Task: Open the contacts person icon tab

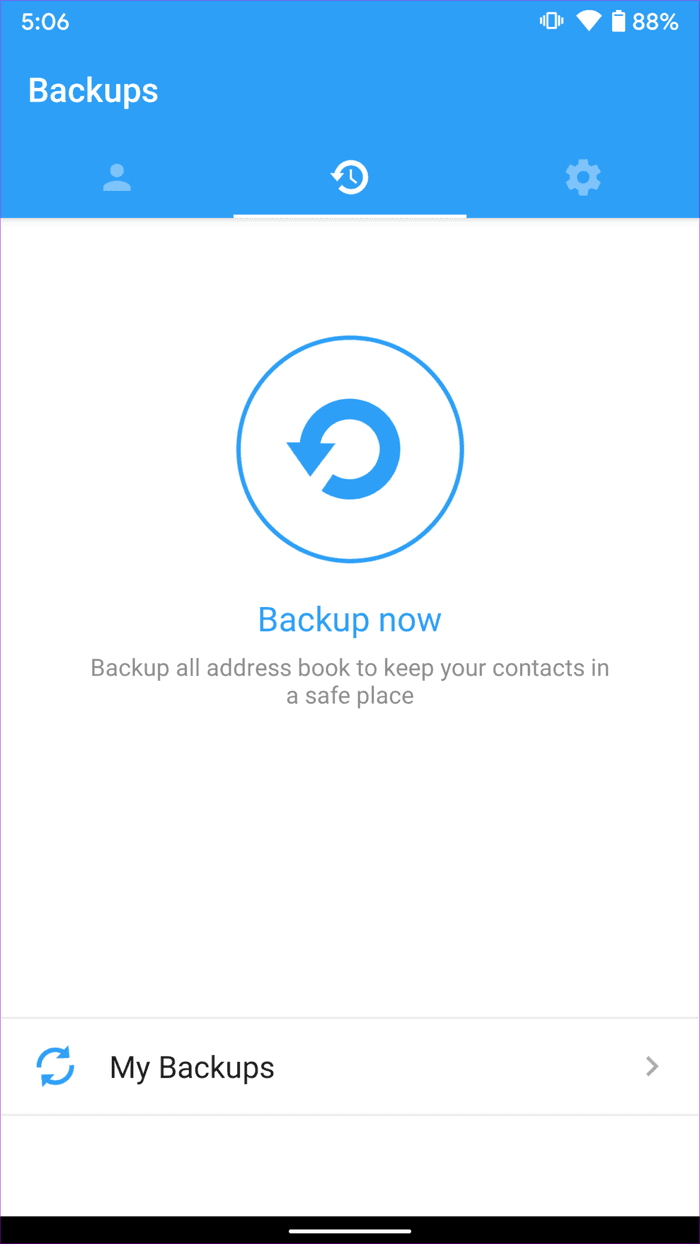Action: [117, 178]
